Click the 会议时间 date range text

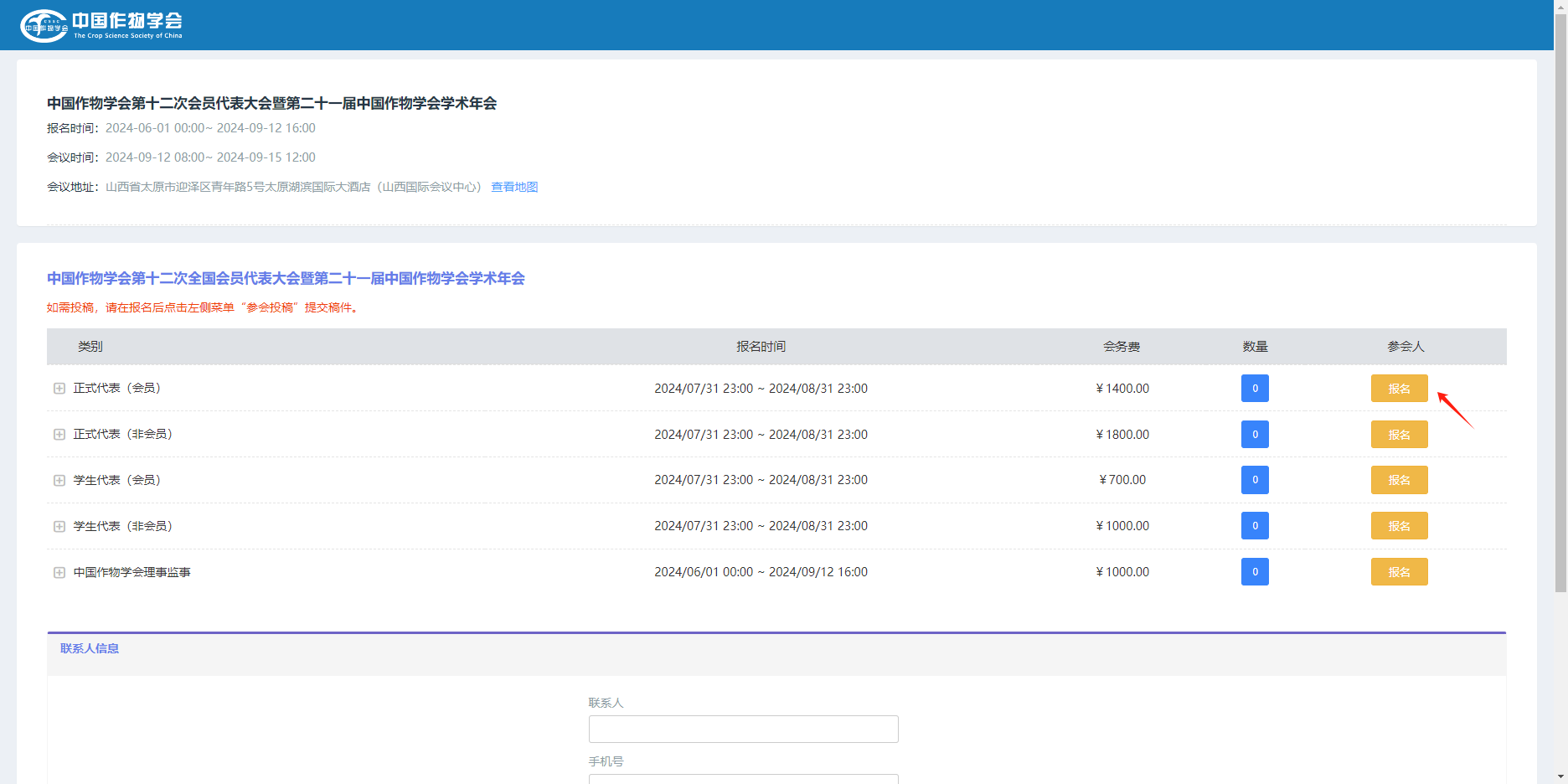(210, 157)
